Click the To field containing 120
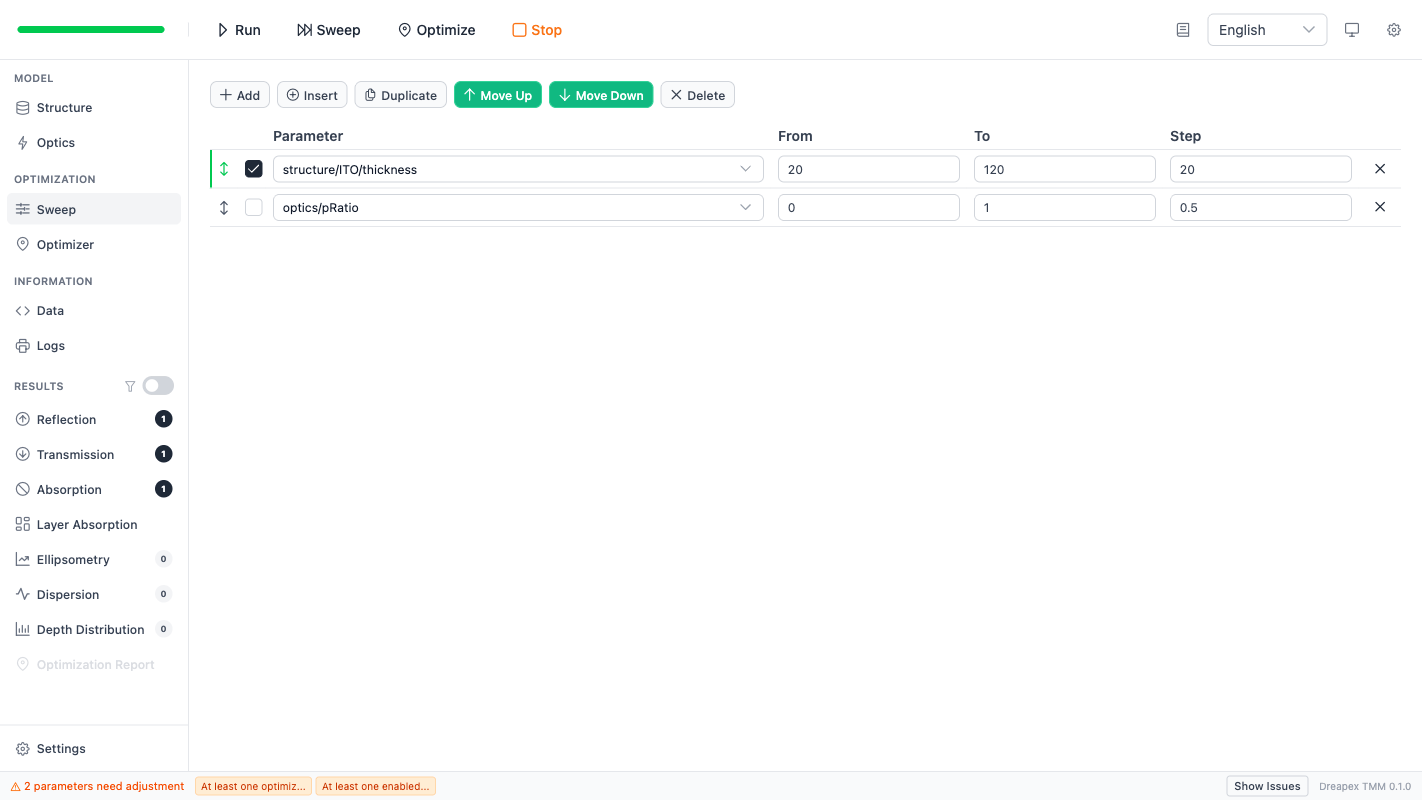 coord(1064,169)
